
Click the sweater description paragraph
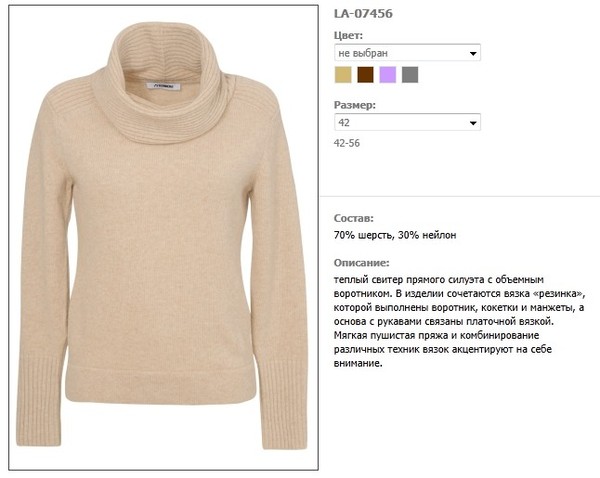[459, 321]
